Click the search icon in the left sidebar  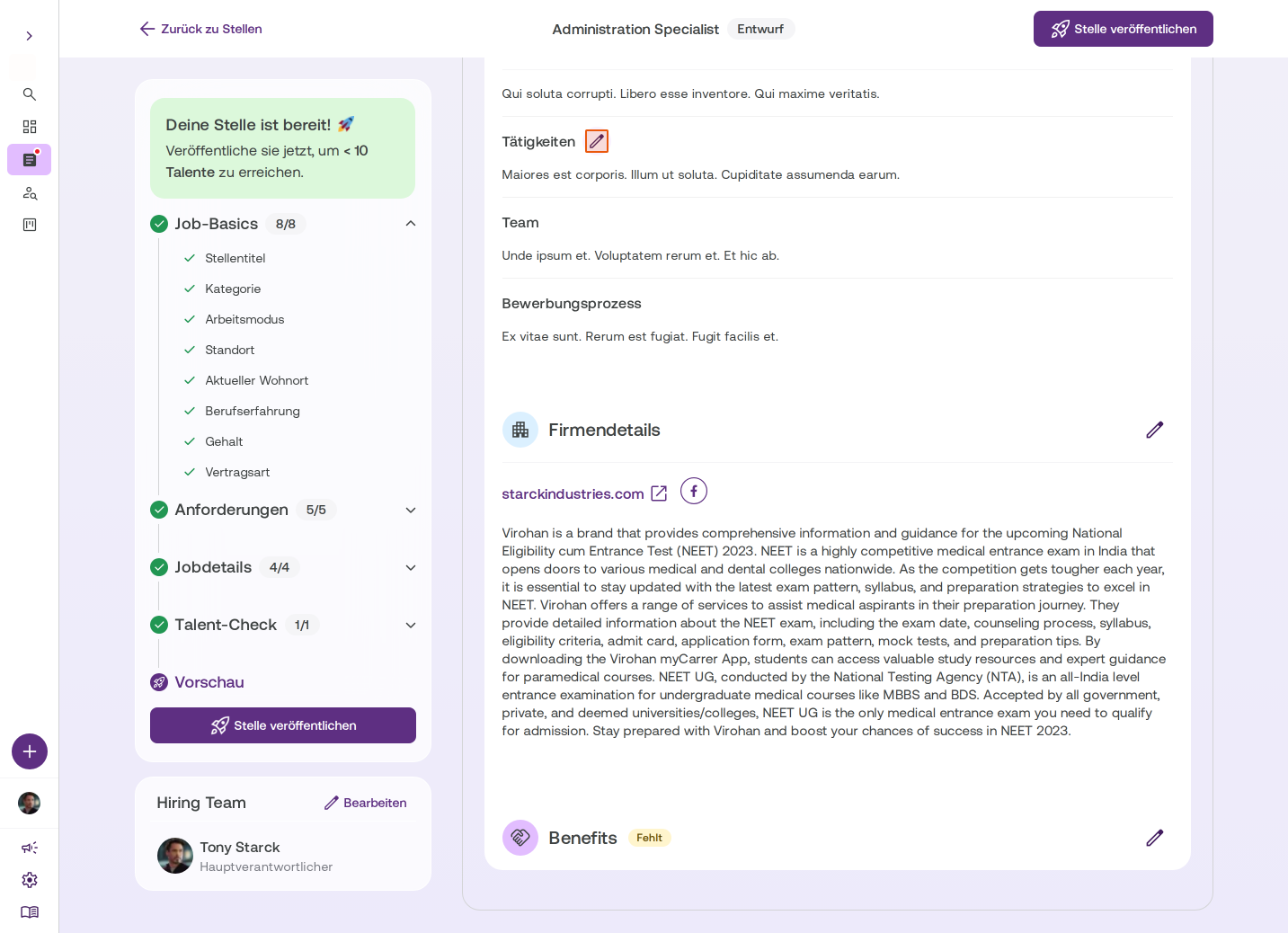click(x=30, y=94)
